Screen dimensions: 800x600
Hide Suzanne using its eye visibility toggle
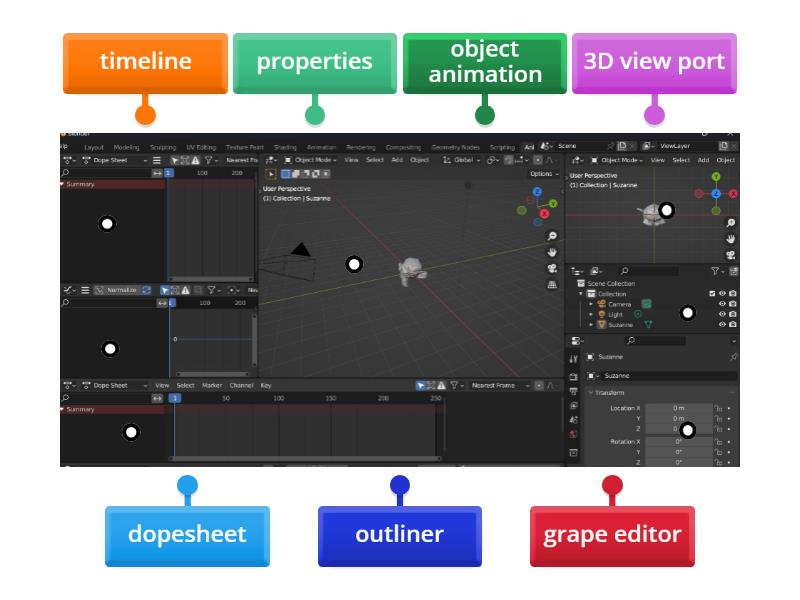pyautogui.click(x=720, y=324)
